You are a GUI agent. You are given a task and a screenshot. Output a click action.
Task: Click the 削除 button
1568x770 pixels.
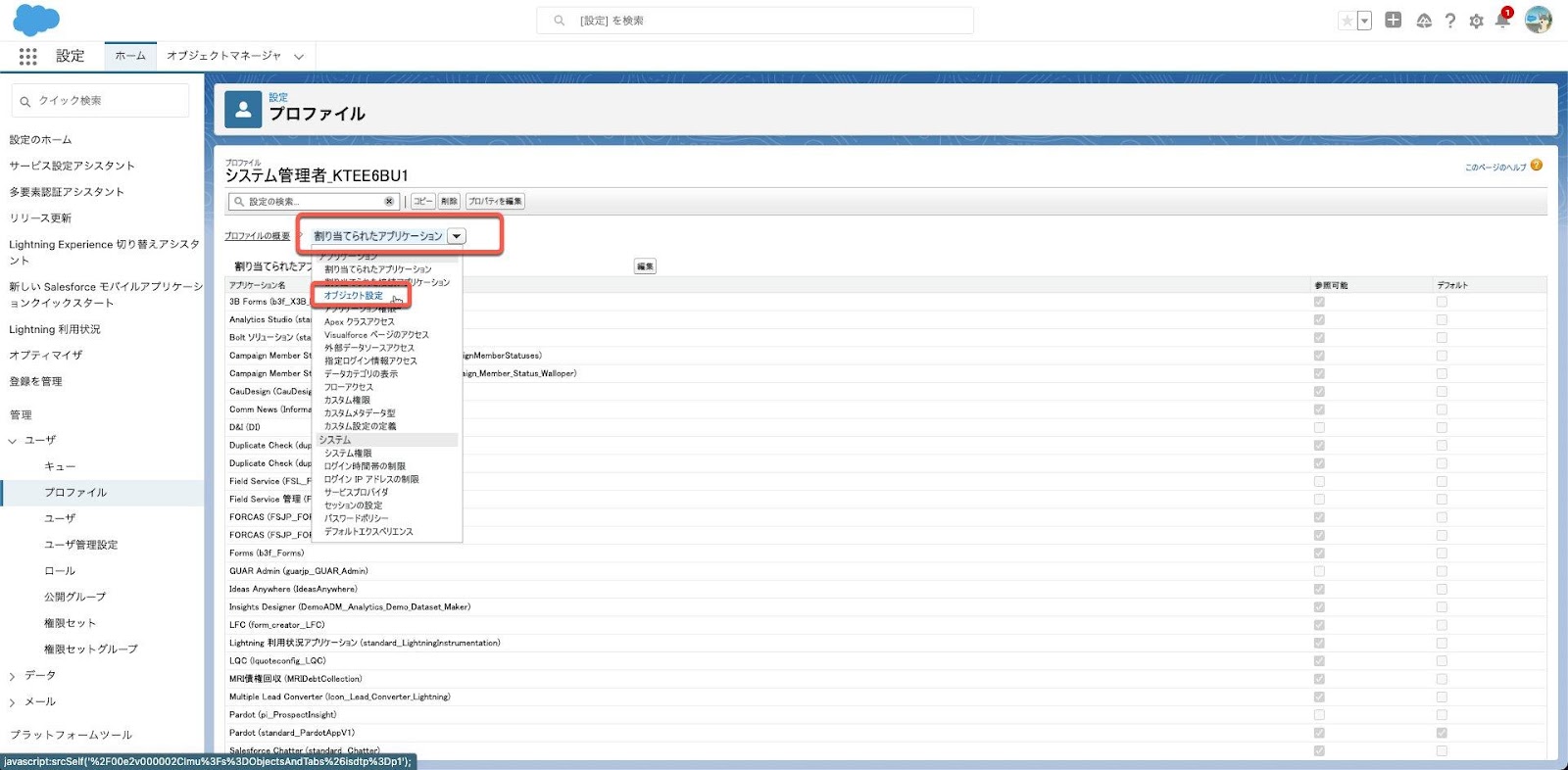point(449,202)
